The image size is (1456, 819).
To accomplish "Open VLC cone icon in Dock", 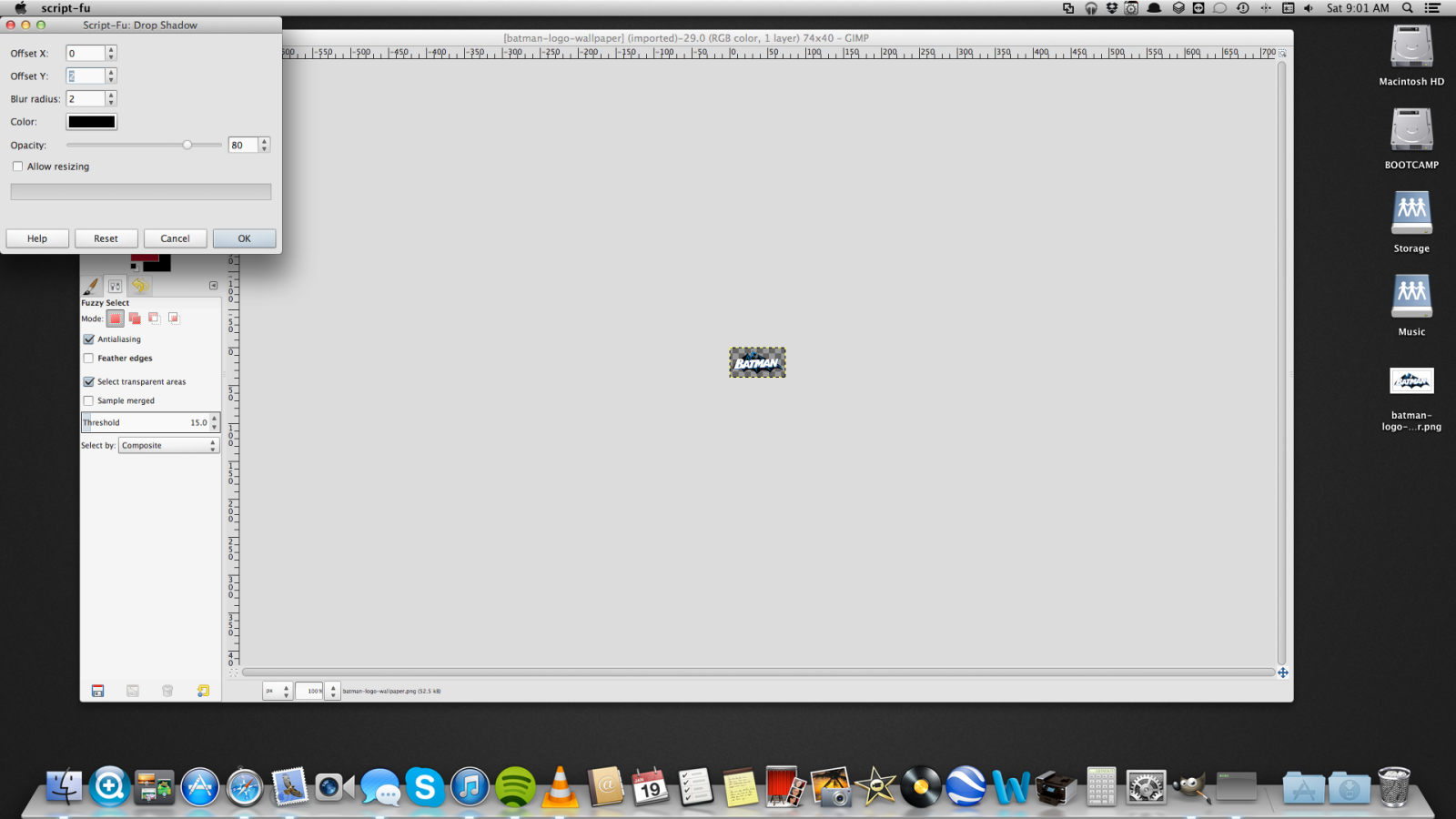I will coord(560,787).
